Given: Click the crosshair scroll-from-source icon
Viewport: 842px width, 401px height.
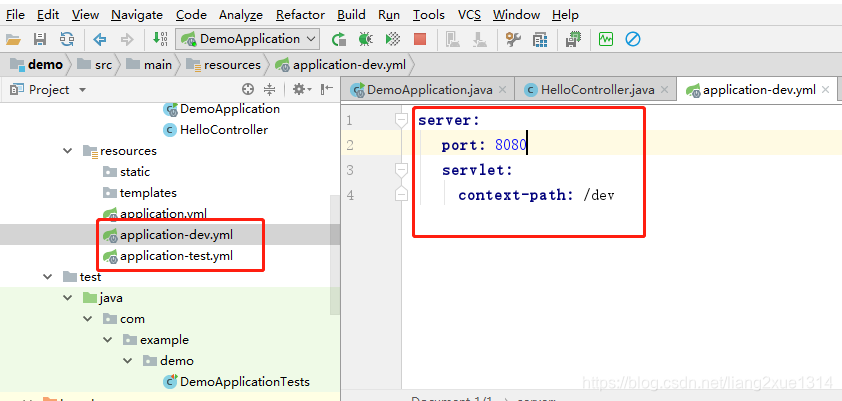Looking at the screenshot, I should (x=248, y=90).
